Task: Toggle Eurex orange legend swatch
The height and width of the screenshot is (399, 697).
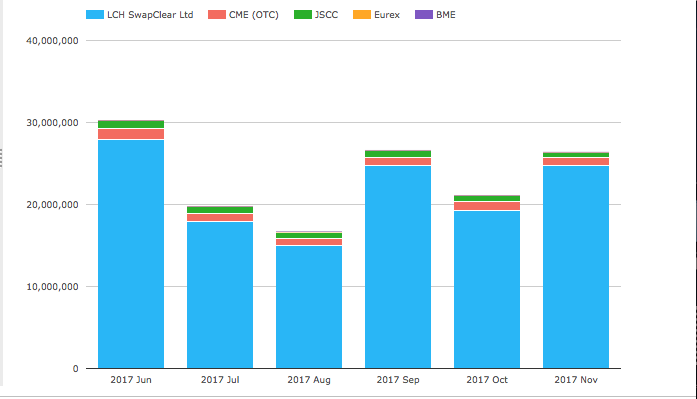Action: click(362, 15)
